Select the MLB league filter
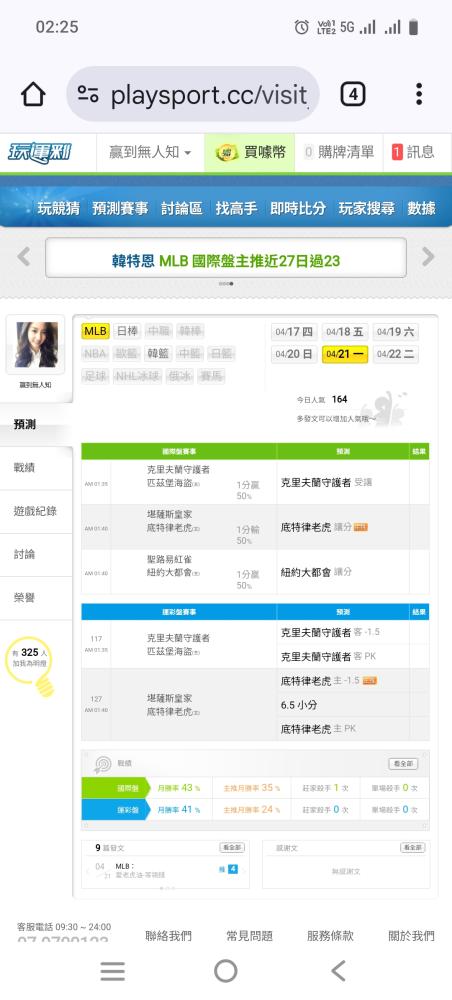Image resolution: width=452 pixels, height=1000 pixels. (96, 331)
